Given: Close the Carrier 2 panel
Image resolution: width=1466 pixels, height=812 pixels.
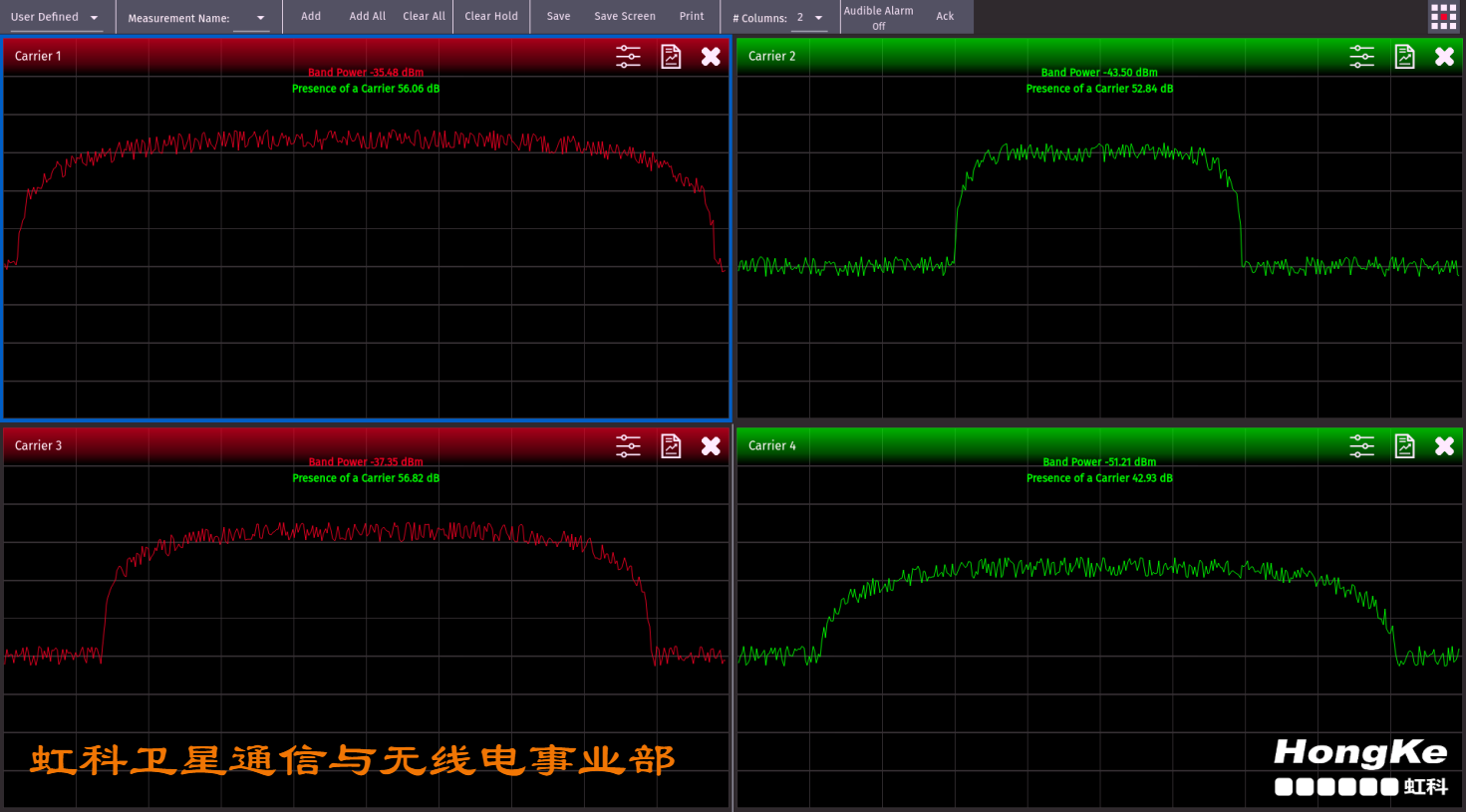Looking at the screenshot, I should [1444, 57].
